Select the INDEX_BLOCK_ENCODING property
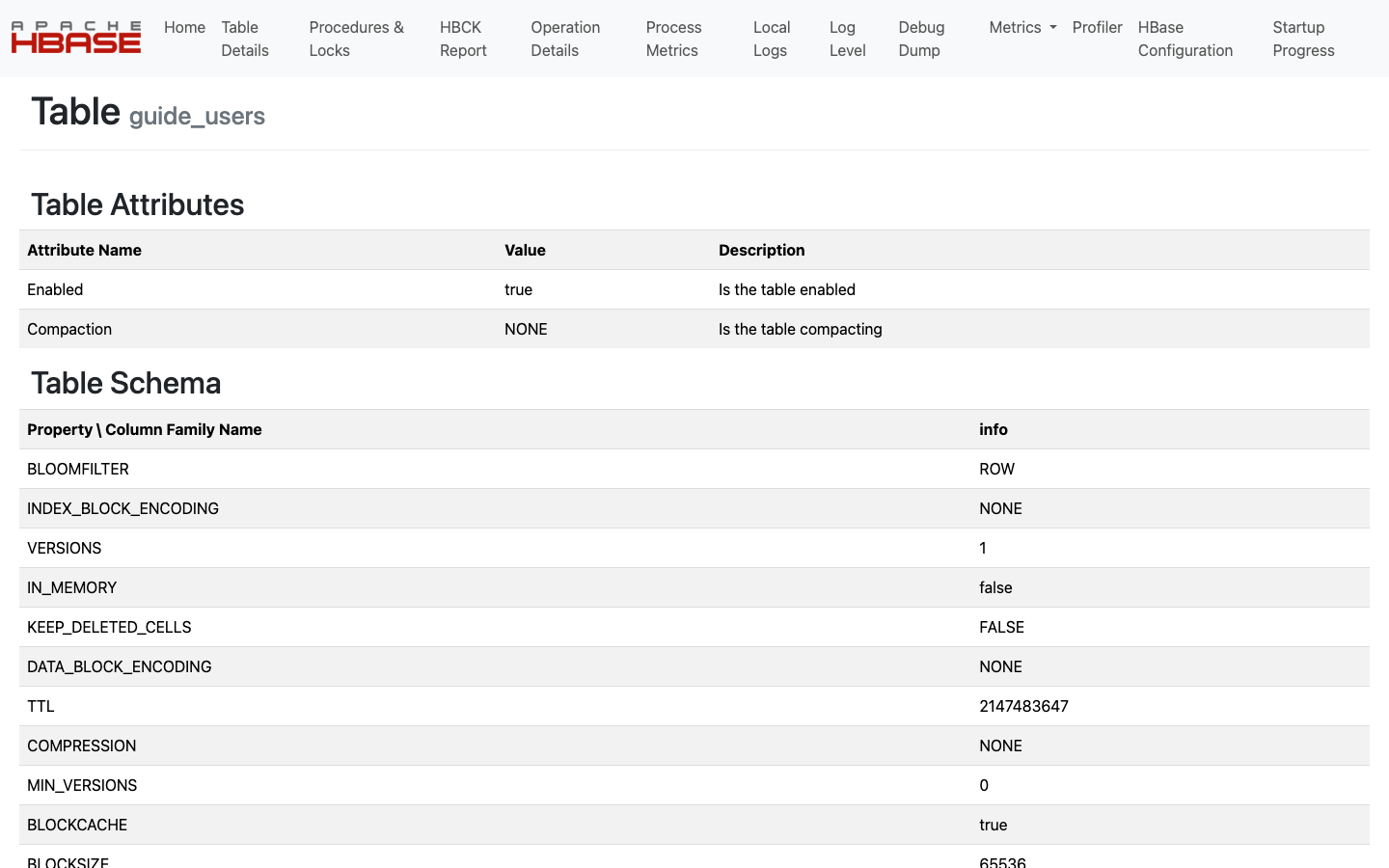This screenshot has width=1389, height=868. (x=123, y=508)
